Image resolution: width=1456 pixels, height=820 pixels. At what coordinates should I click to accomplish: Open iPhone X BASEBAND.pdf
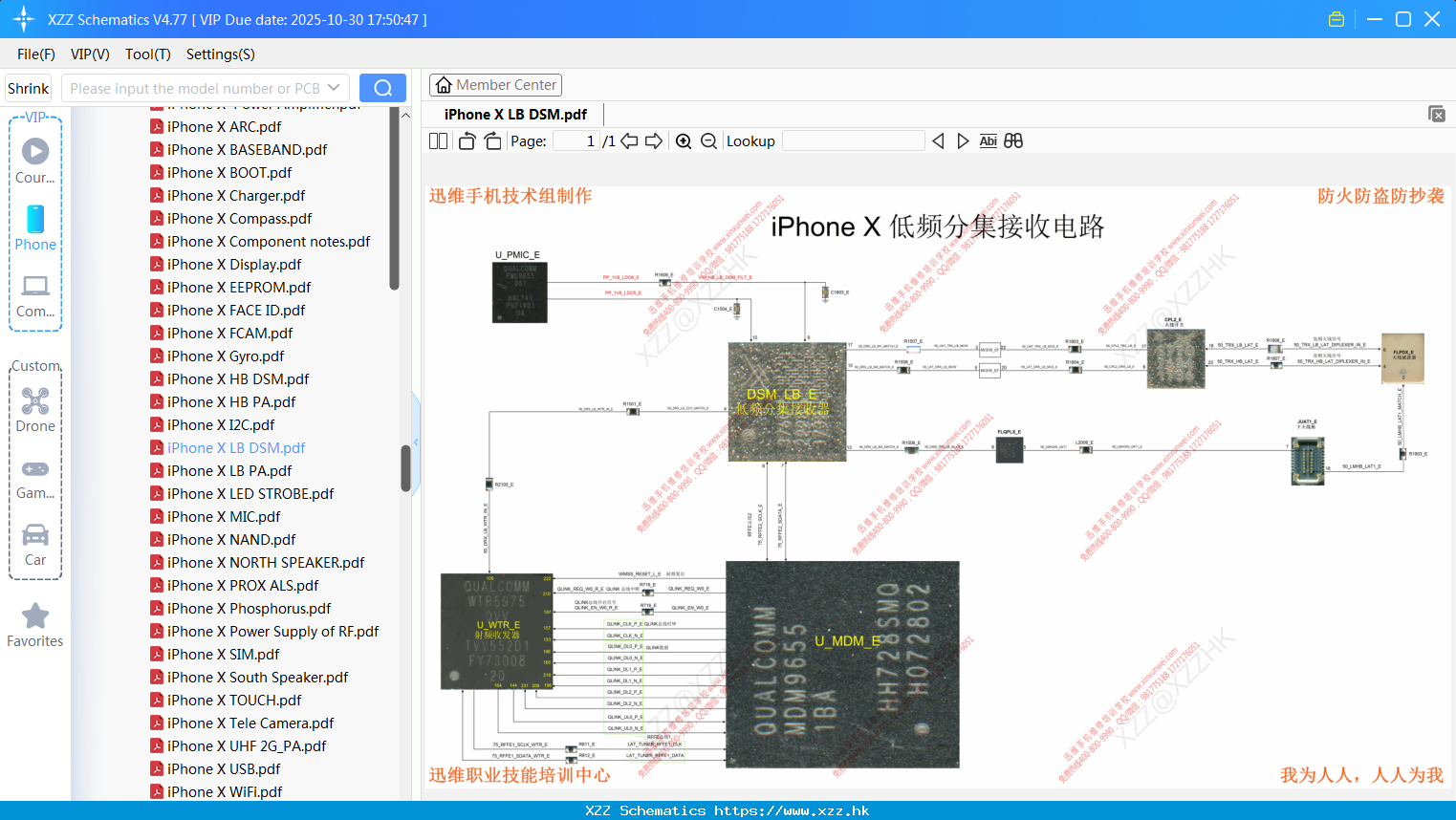coord(247,150)
